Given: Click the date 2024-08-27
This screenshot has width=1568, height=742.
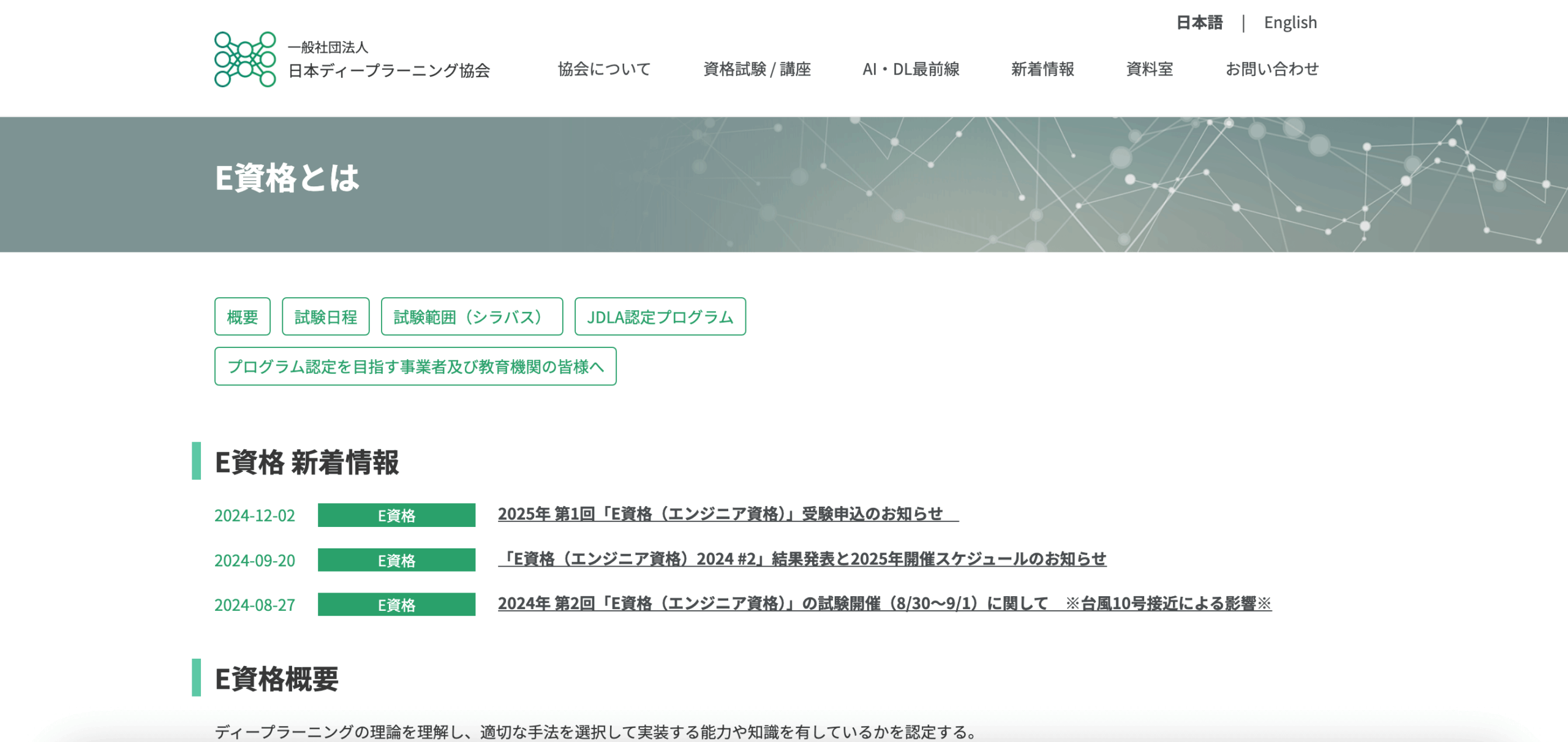Looking at the screenshot, I should tap(255, 605).
